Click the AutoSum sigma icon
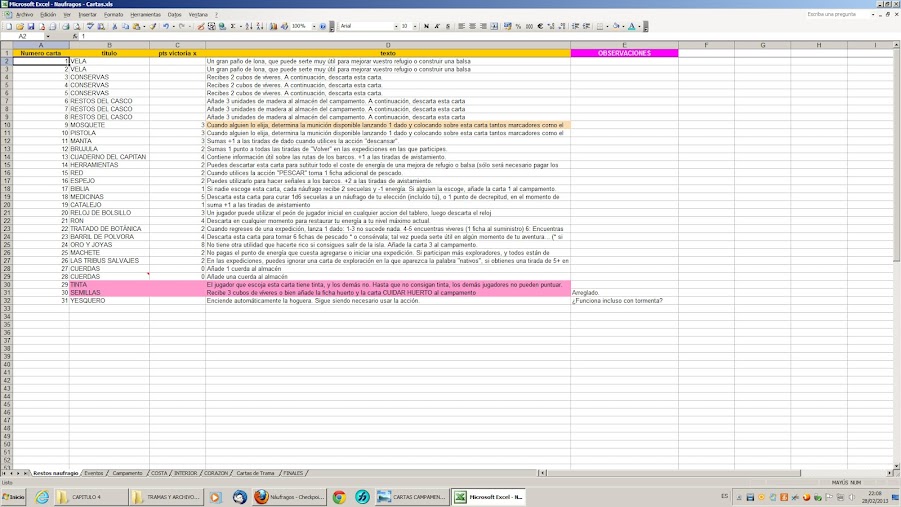 click(233, 26)
